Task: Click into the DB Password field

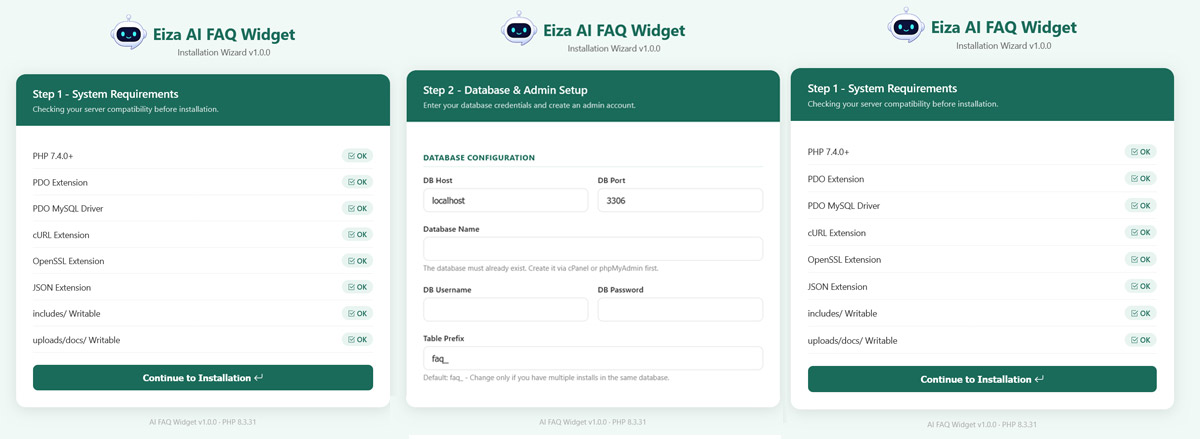Action: point(680,309)
